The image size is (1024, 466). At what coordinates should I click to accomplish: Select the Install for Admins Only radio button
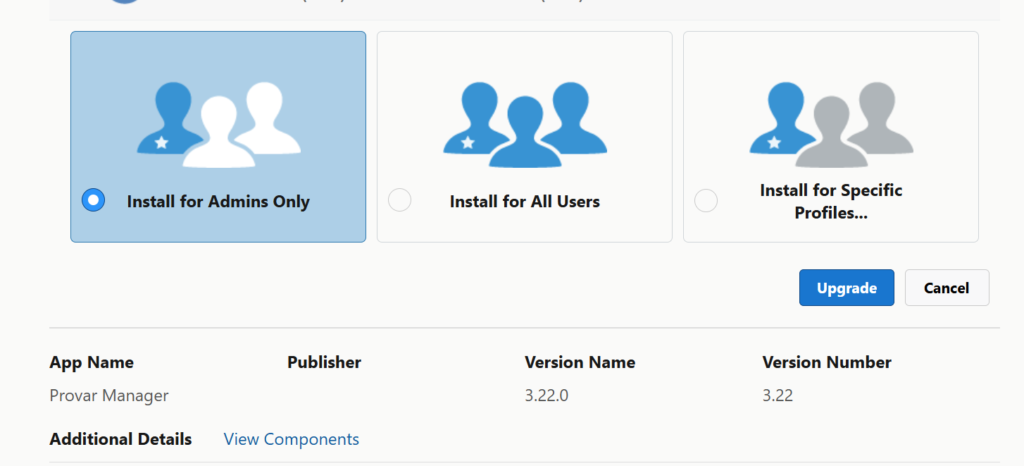(x=93, y=200)
